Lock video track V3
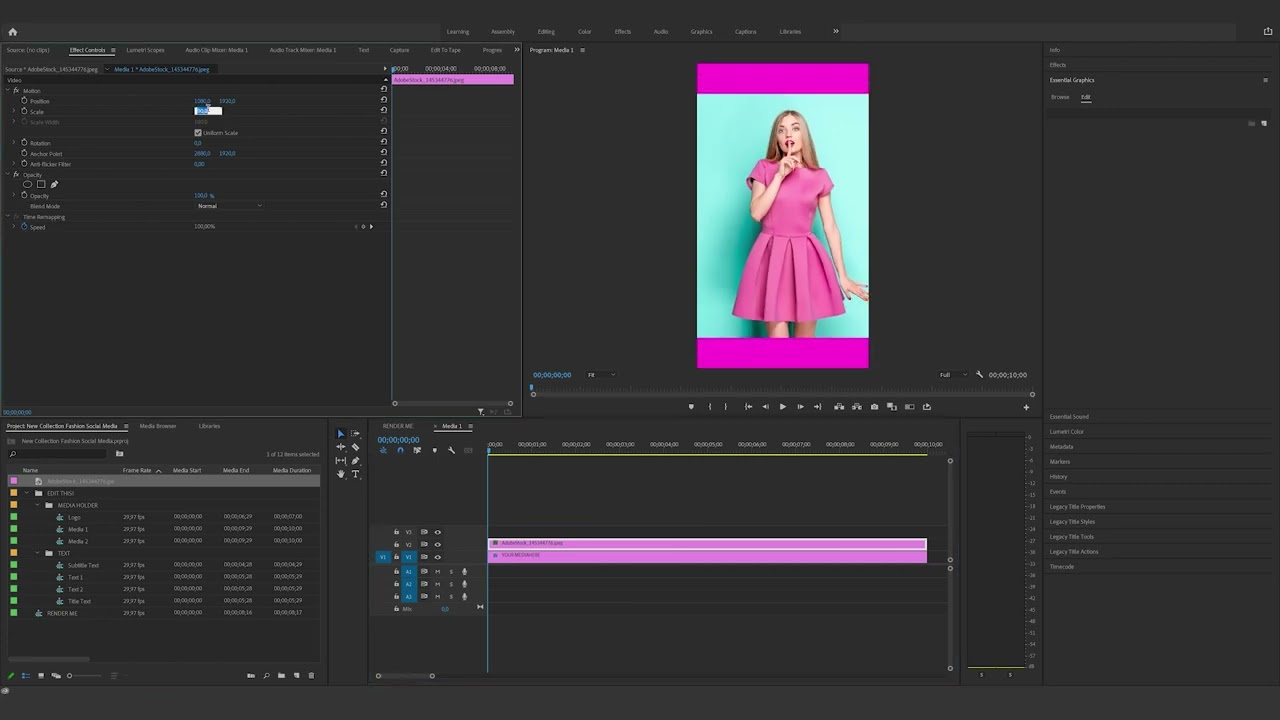Viewport: 1280px width, 720px height. click(396, 532)
